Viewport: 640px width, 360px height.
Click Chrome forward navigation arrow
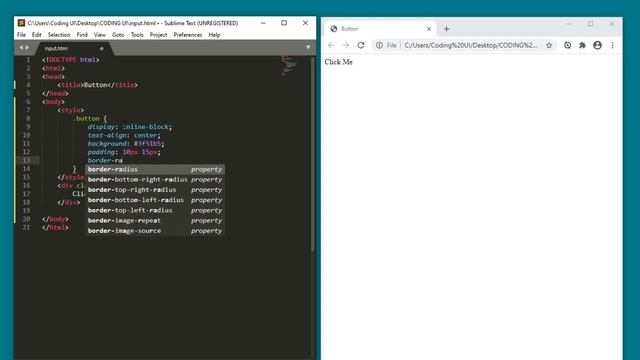coord(346,45)
